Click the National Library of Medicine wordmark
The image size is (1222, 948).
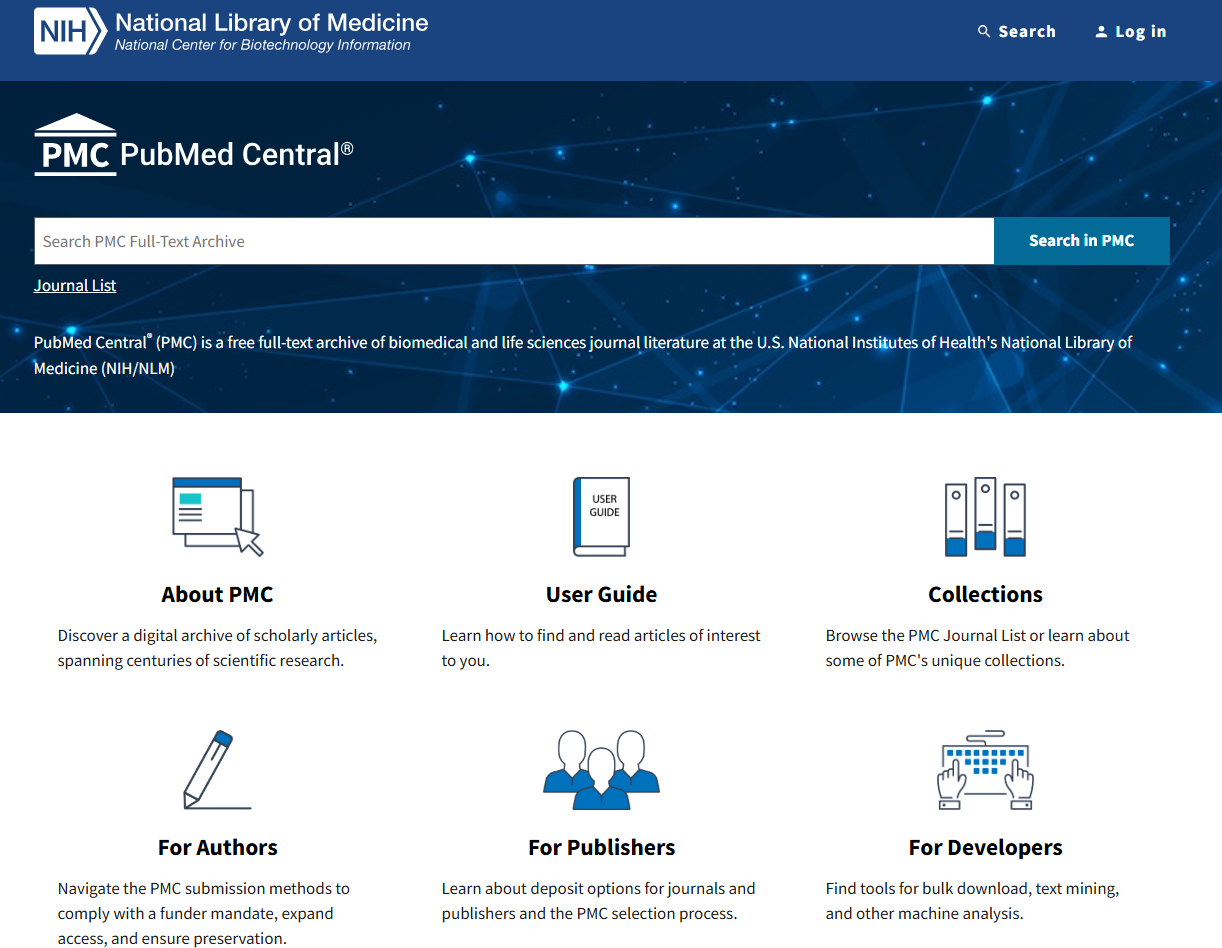[x=271, y=24]
